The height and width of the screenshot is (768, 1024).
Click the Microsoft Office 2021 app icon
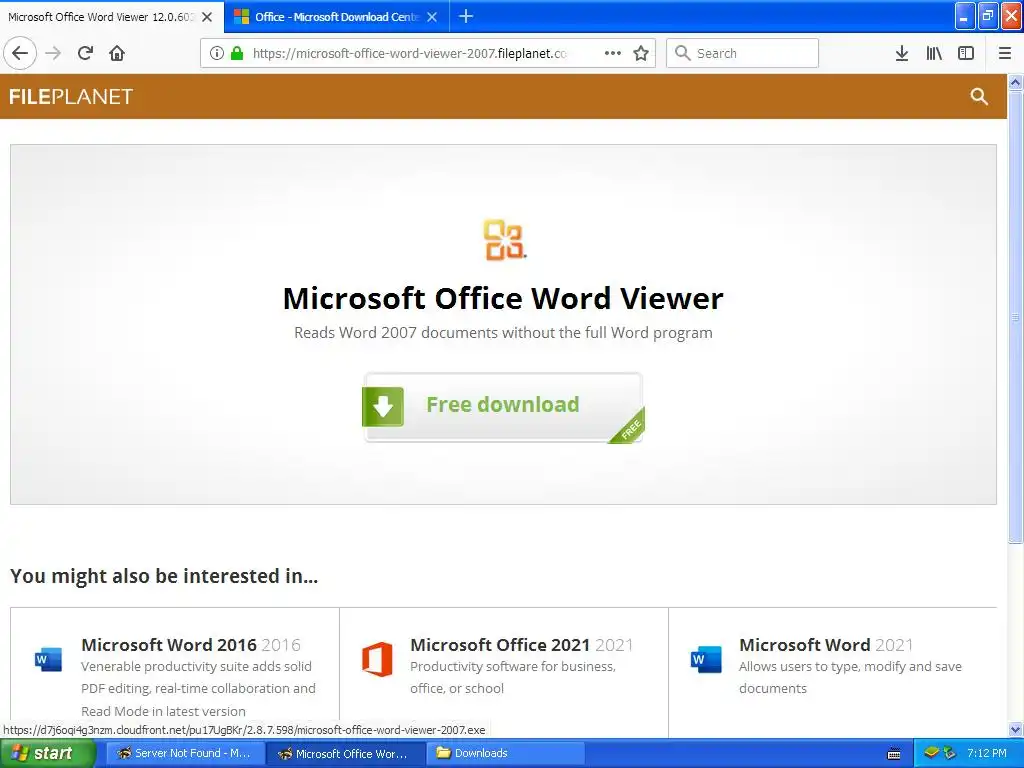[x=377, y=659]
